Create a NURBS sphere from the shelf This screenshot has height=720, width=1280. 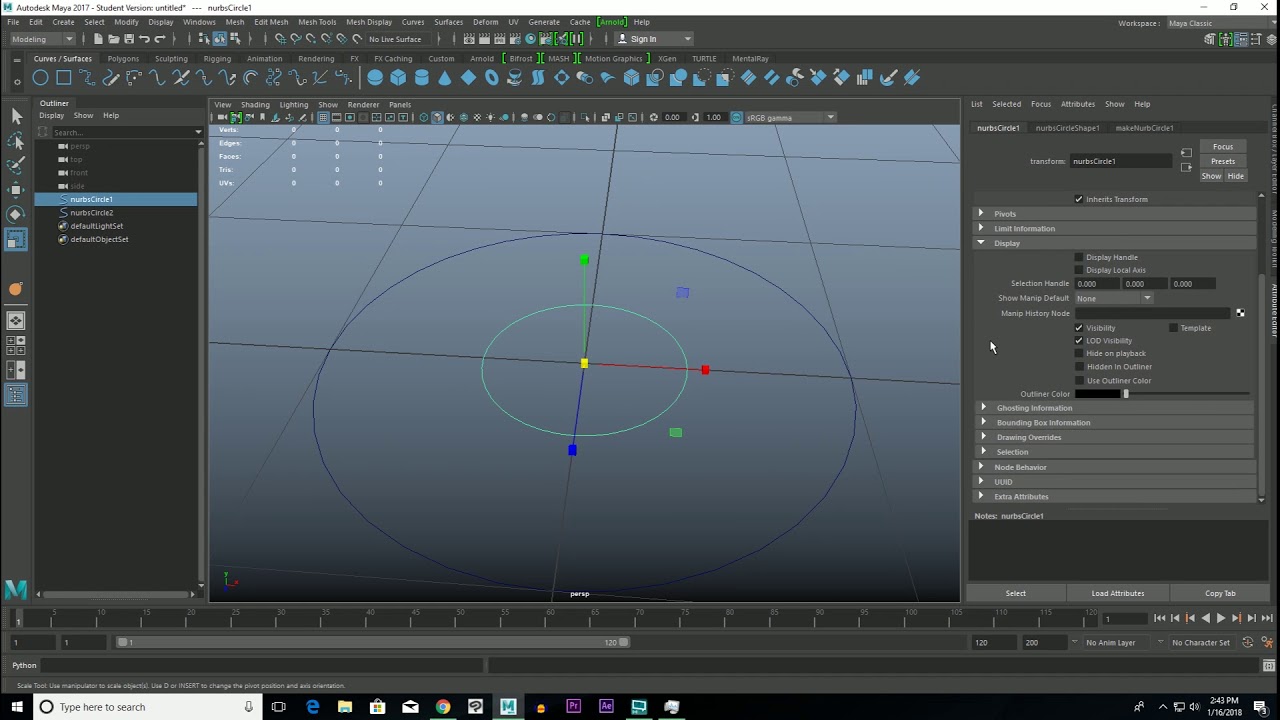click(375, 78)
